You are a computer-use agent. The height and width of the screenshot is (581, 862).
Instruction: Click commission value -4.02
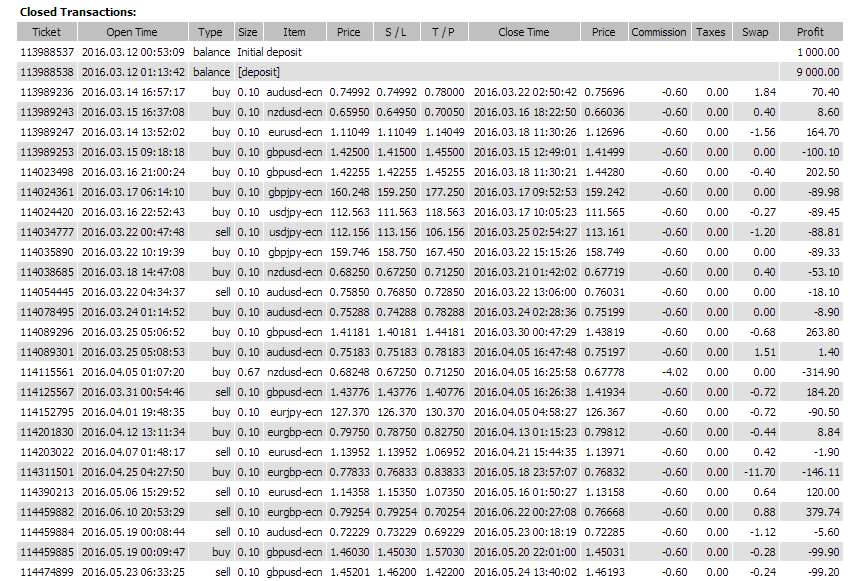click(675, 372)
